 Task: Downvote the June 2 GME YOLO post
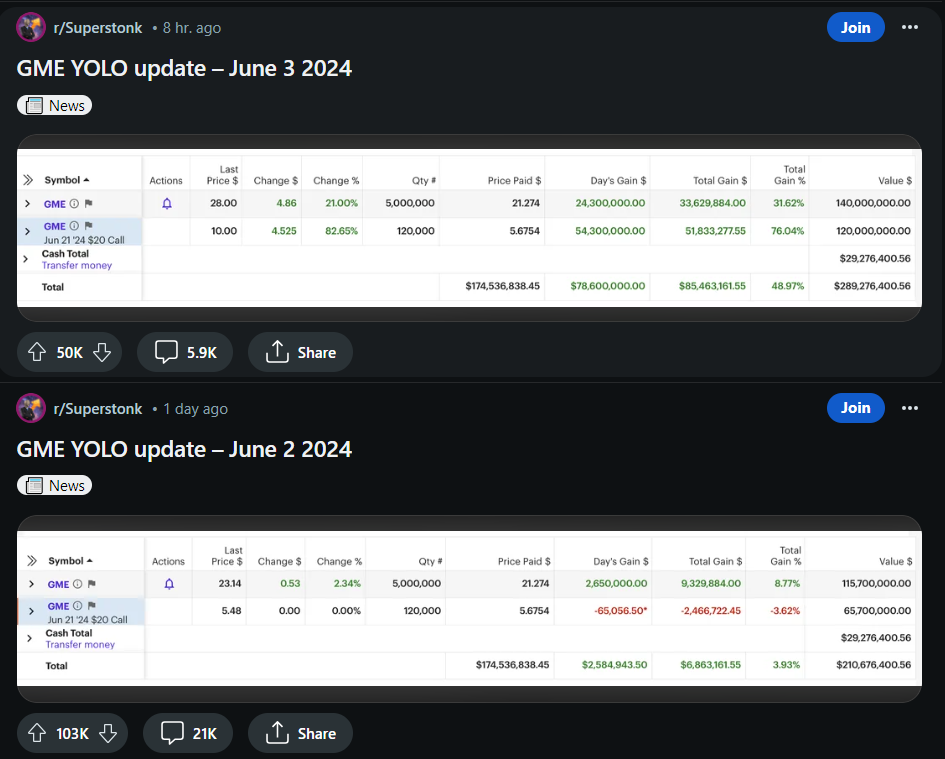click(107, 733)
